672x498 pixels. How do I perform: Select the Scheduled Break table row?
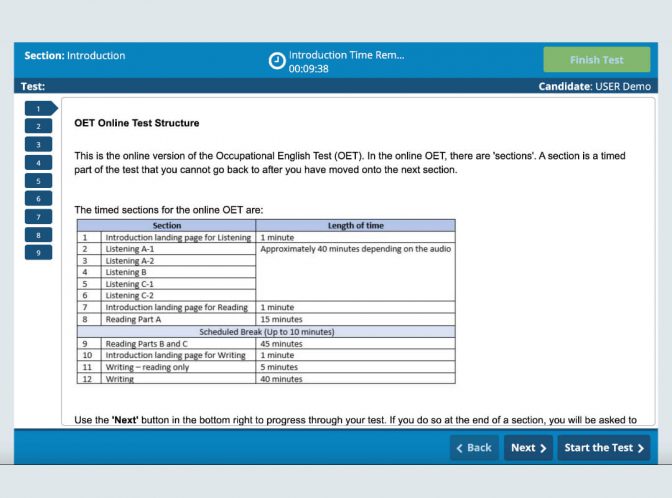266,331
